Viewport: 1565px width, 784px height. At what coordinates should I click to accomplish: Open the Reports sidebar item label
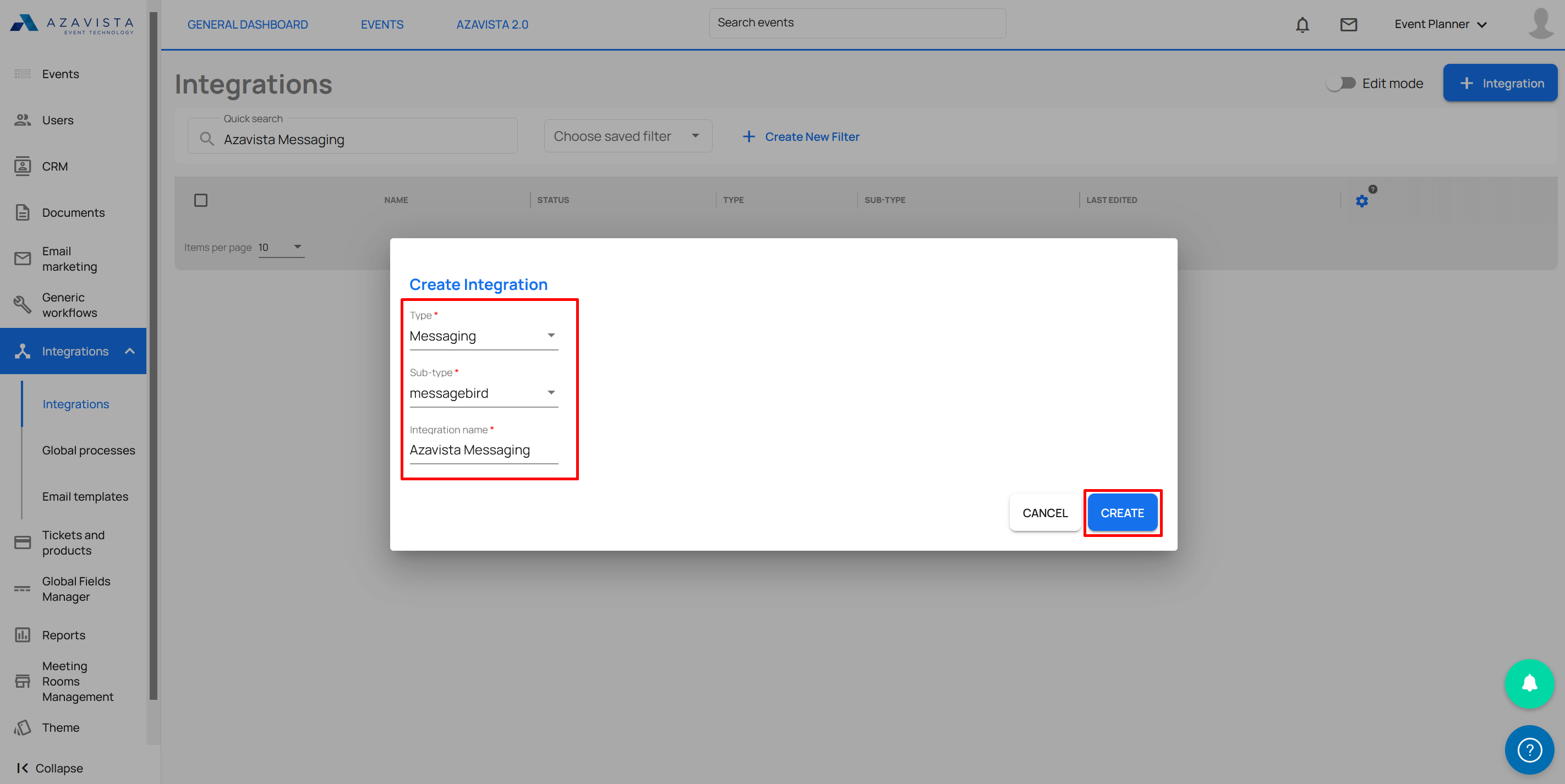[63, 634]
